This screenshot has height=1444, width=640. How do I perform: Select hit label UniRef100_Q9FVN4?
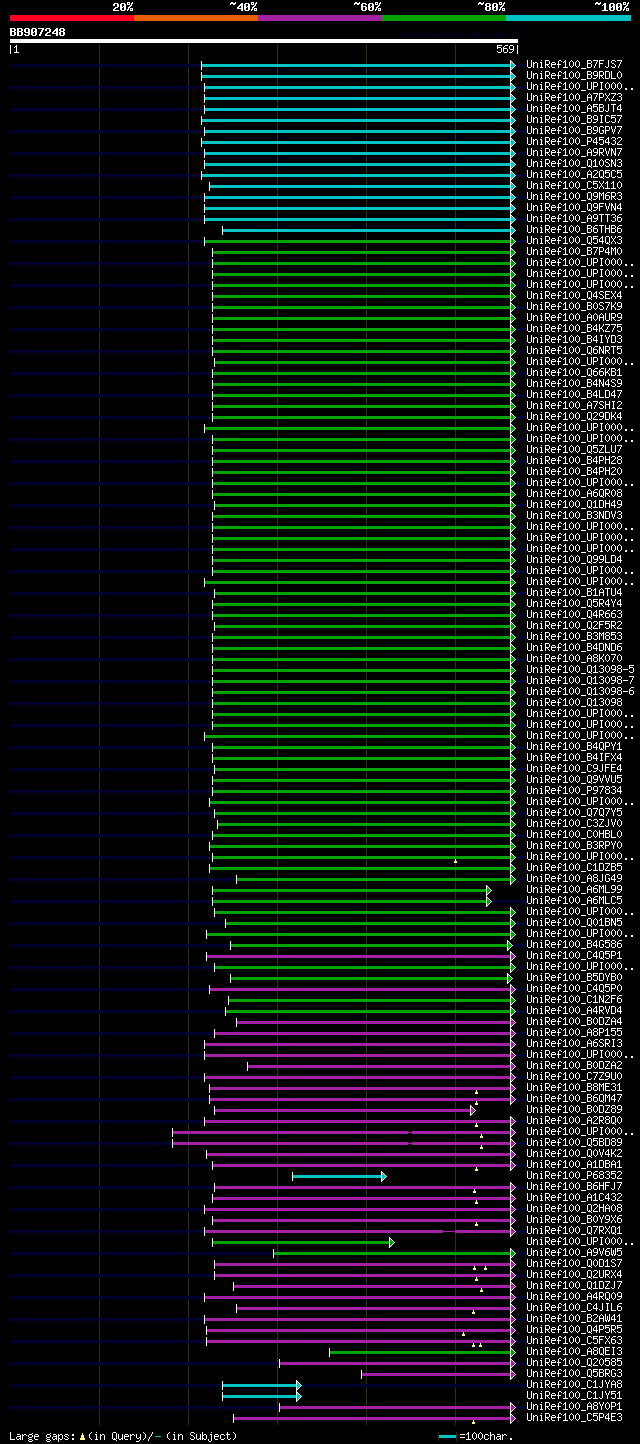coord(574,207)
